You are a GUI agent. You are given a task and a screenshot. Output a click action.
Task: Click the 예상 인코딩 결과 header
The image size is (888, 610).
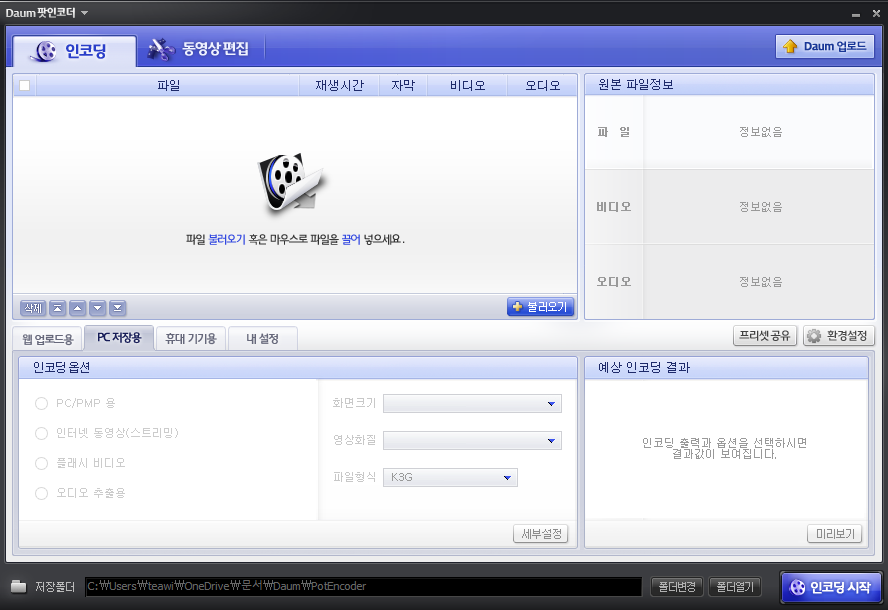[727, 368]
